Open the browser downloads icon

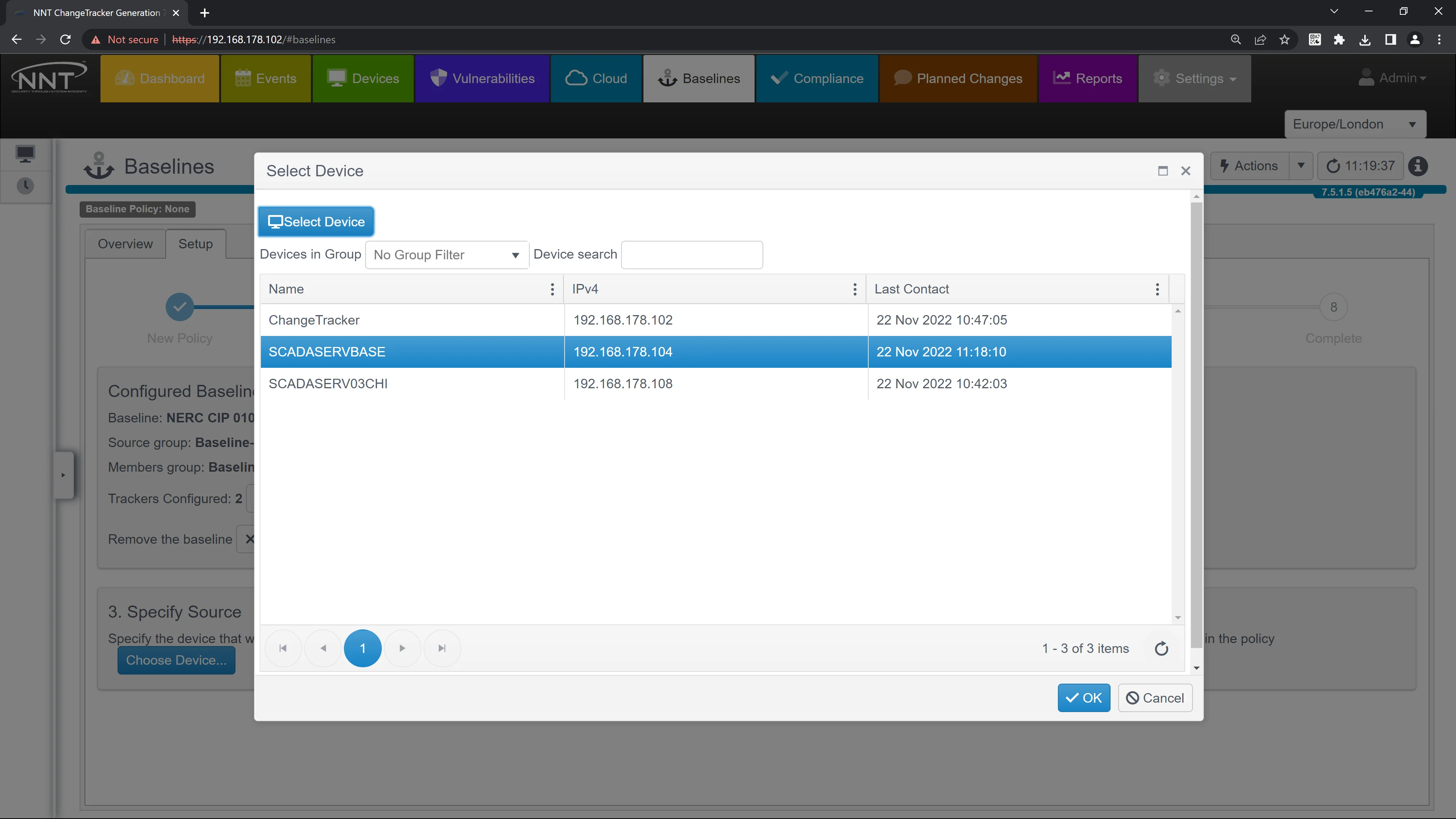point(1365,39)
